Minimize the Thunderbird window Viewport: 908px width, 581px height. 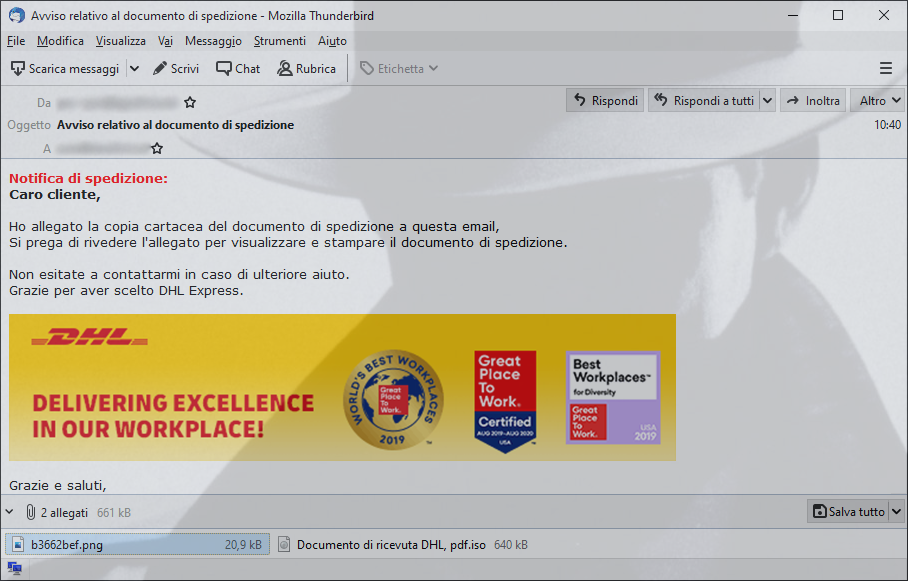click(793, 15)
